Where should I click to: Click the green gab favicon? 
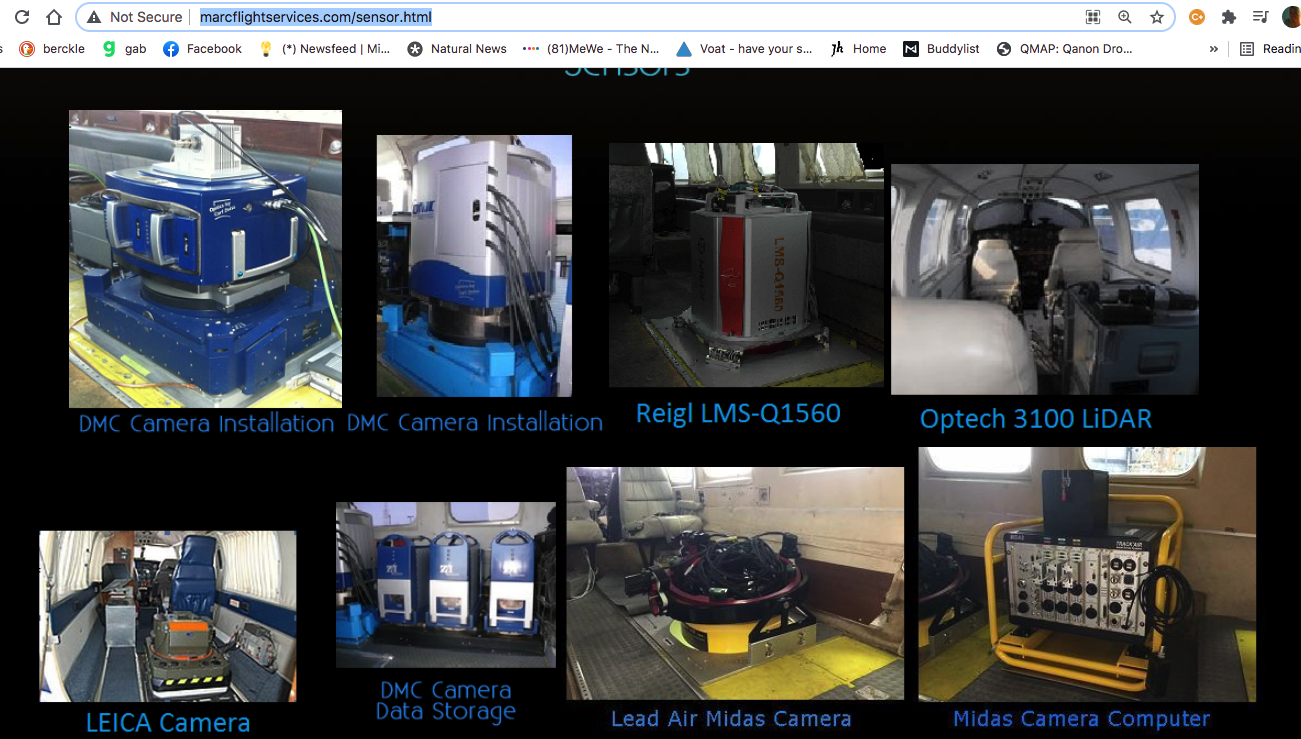click(x=109, y=49)
